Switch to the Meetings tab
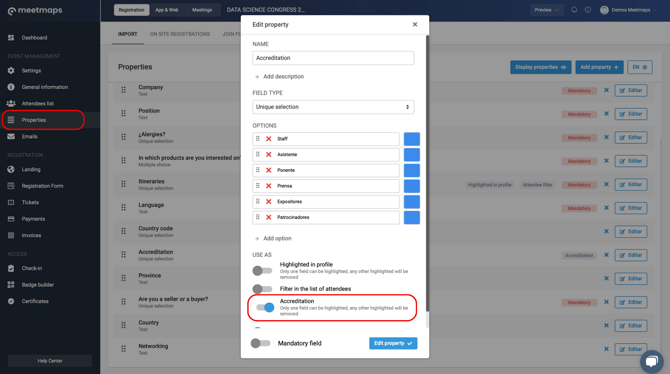The height and width of the screenshot is (374, 670). pyautogui.click(x=202, y=10)
